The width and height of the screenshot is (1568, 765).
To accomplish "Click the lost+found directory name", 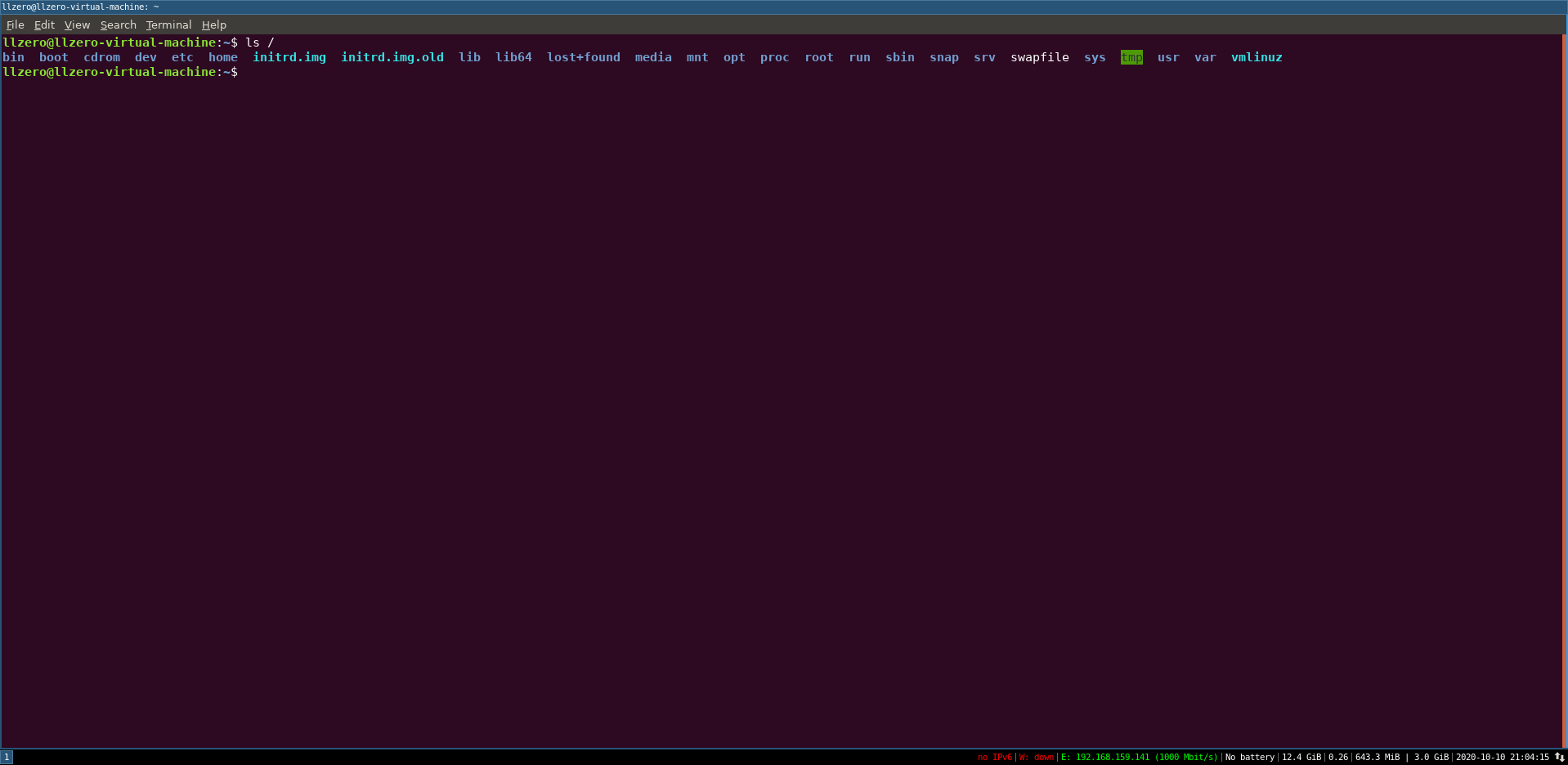I will 582,57.
